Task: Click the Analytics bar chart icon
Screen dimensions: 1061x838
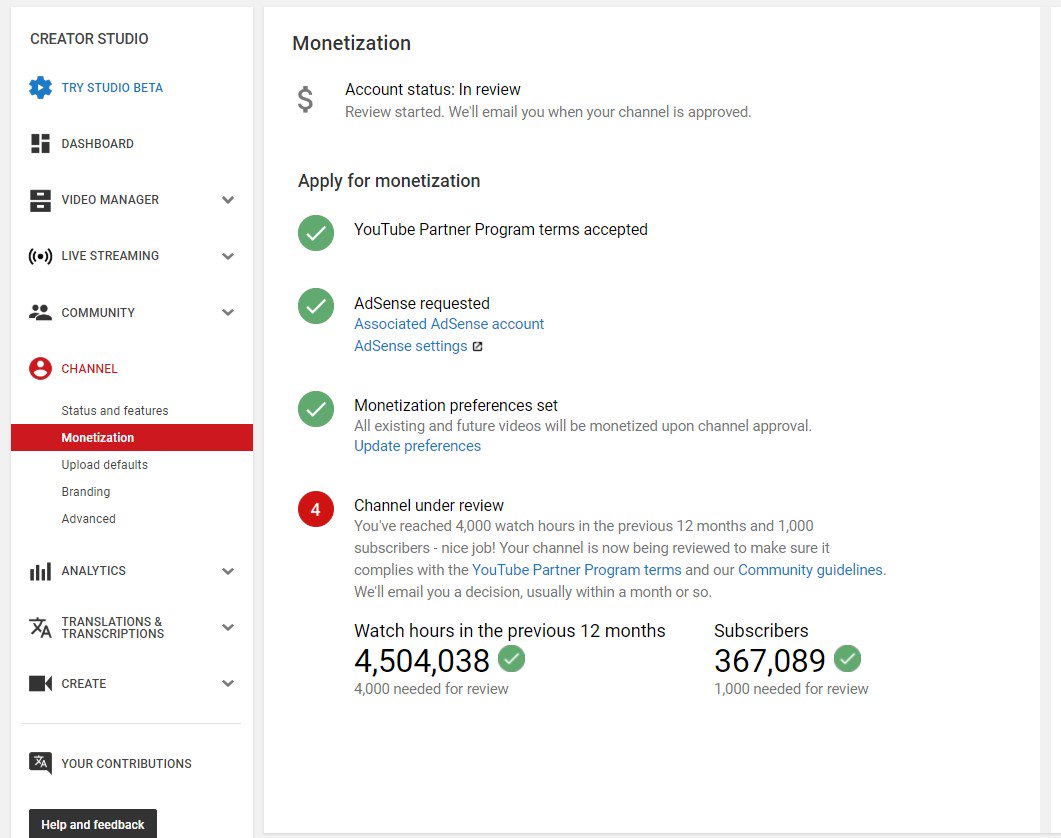Action: 41,571
